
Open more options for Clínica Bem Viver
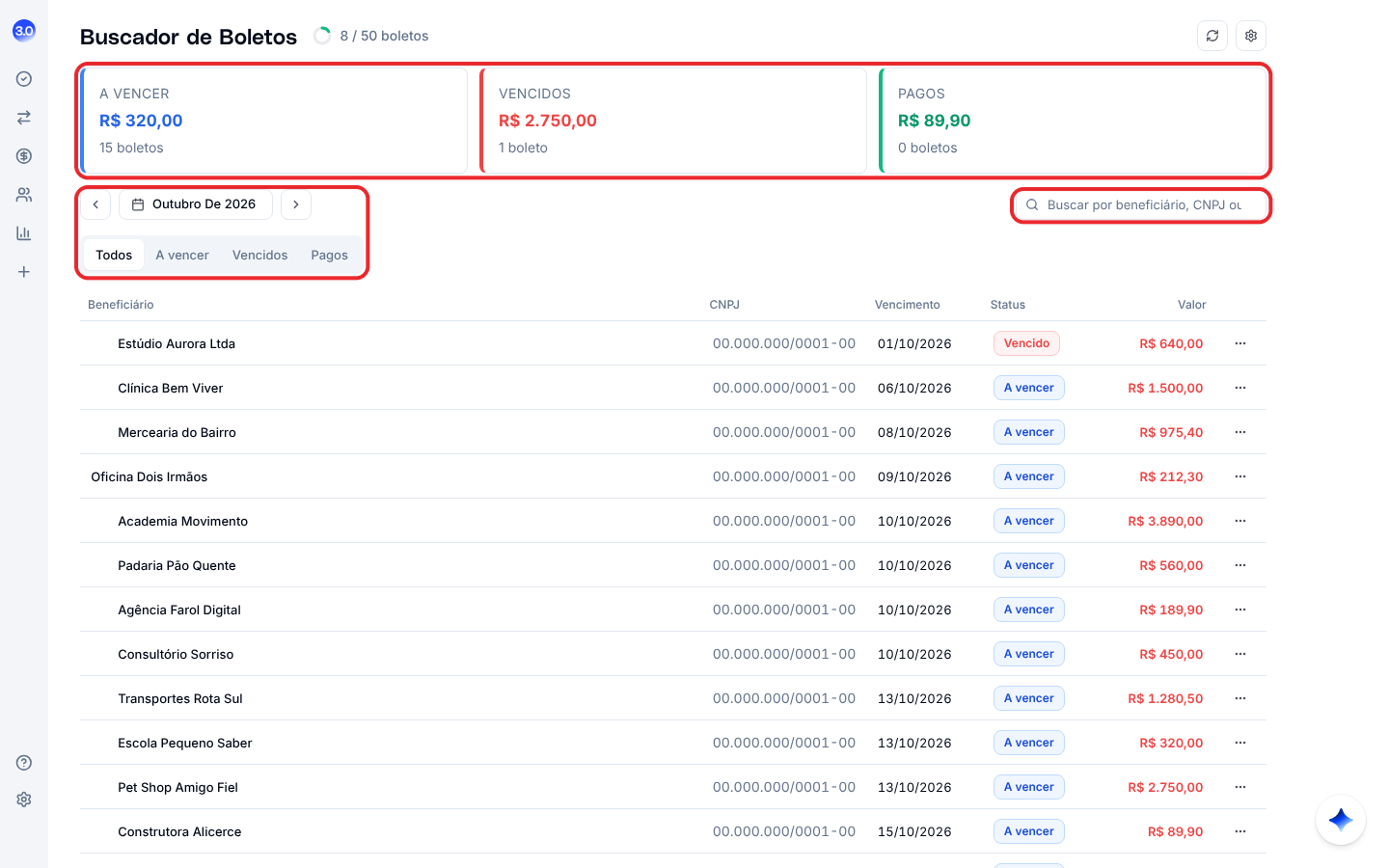tap(1240, 388)
